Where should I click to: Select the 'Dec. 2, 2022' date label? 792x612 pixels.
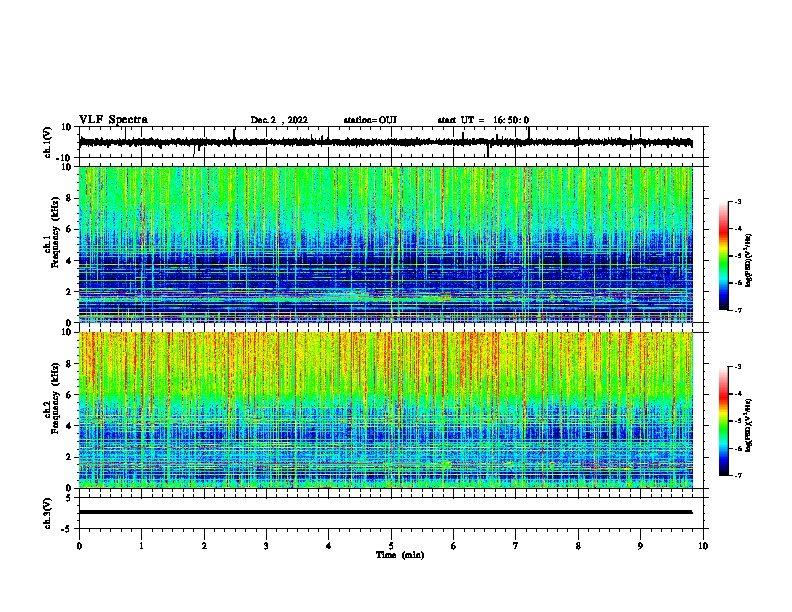tap(279, 120)
